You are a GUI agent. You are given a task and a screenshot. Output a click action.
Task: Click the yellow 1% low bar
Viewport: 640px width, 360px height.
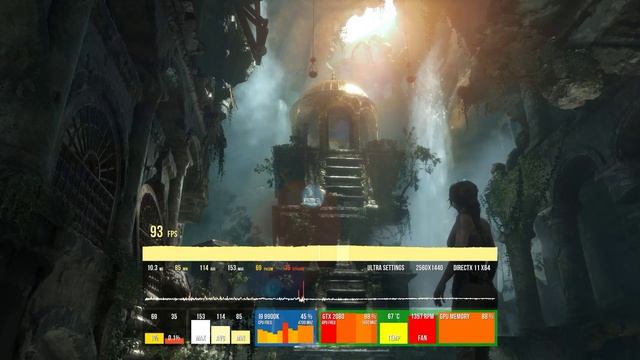click(154, 338)
